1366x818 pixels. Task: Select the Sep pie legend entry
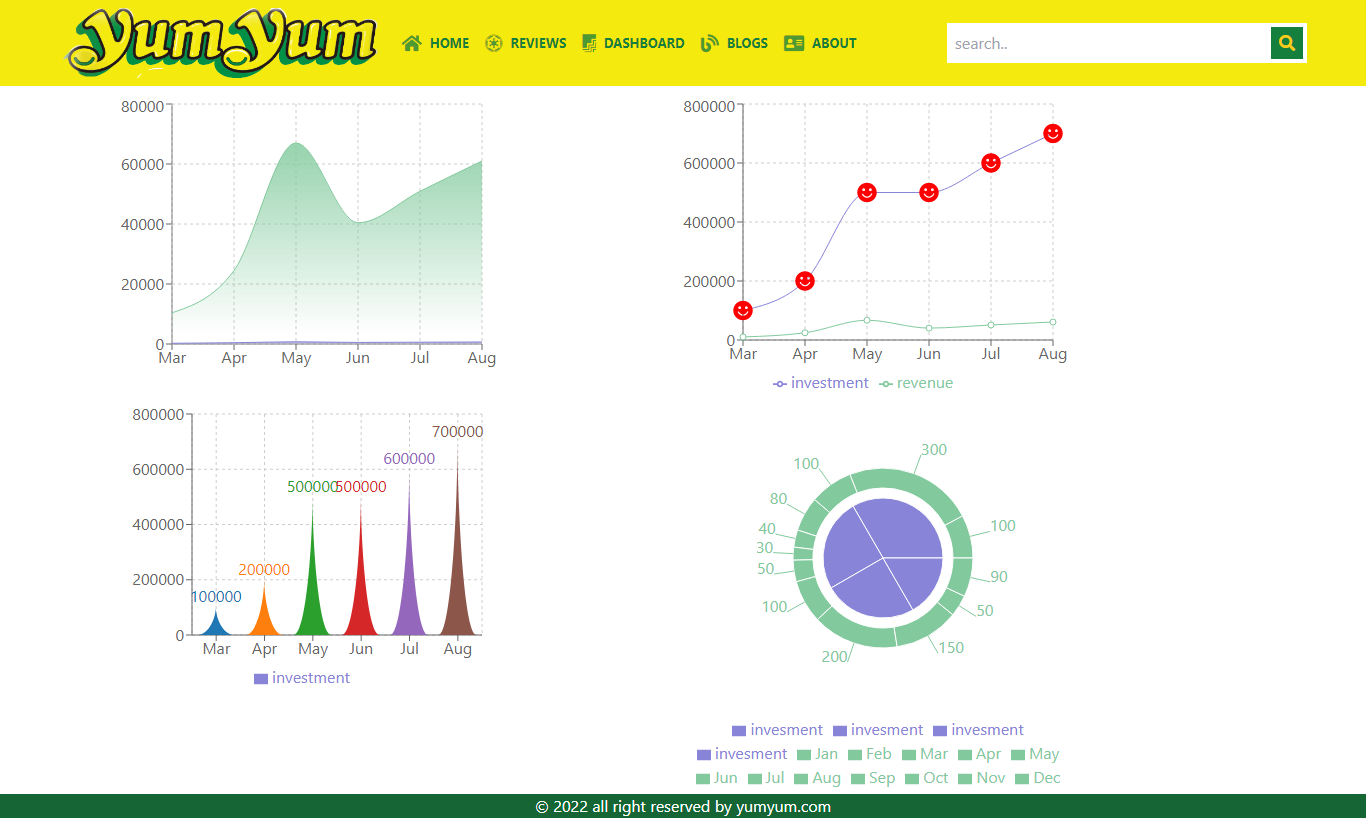pos(873,778)
